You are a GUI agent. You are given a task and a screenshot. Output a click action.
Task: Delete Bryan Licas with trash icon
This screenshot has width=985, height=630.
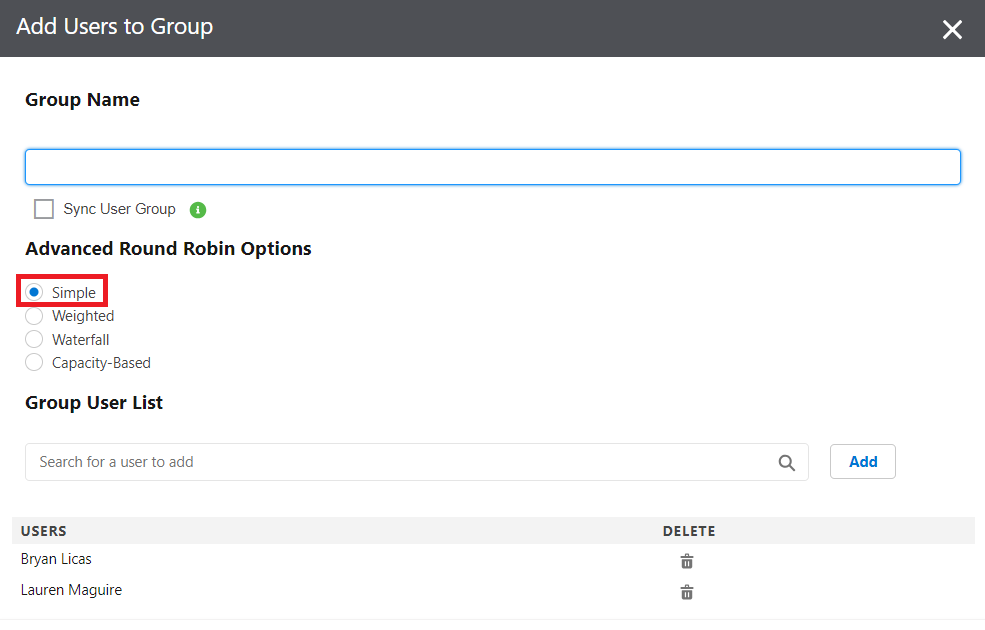tap(687, 561)
